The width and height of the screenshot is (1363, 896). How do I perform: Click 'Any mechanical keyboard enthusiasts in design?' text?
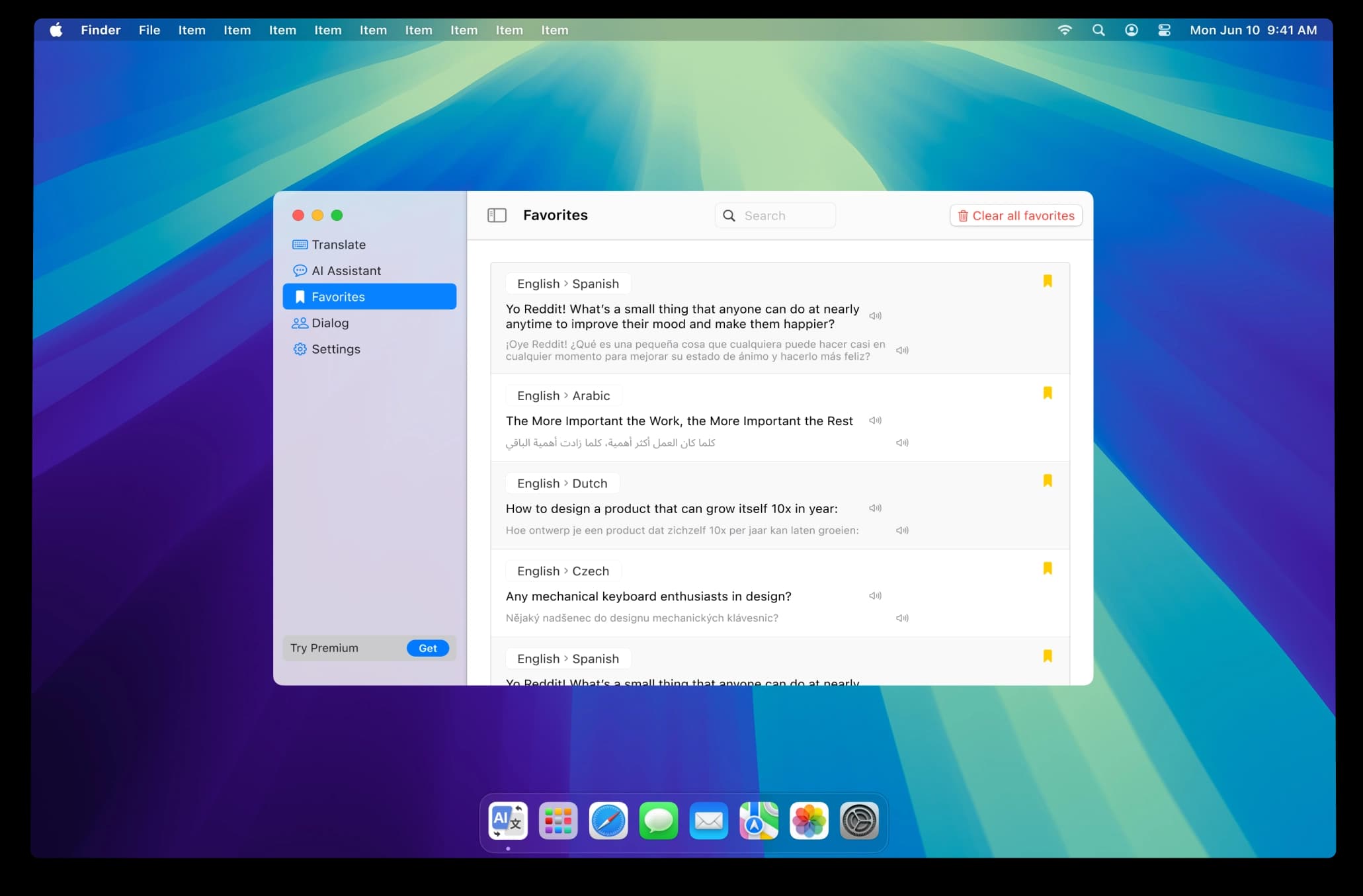click(648, 596)
